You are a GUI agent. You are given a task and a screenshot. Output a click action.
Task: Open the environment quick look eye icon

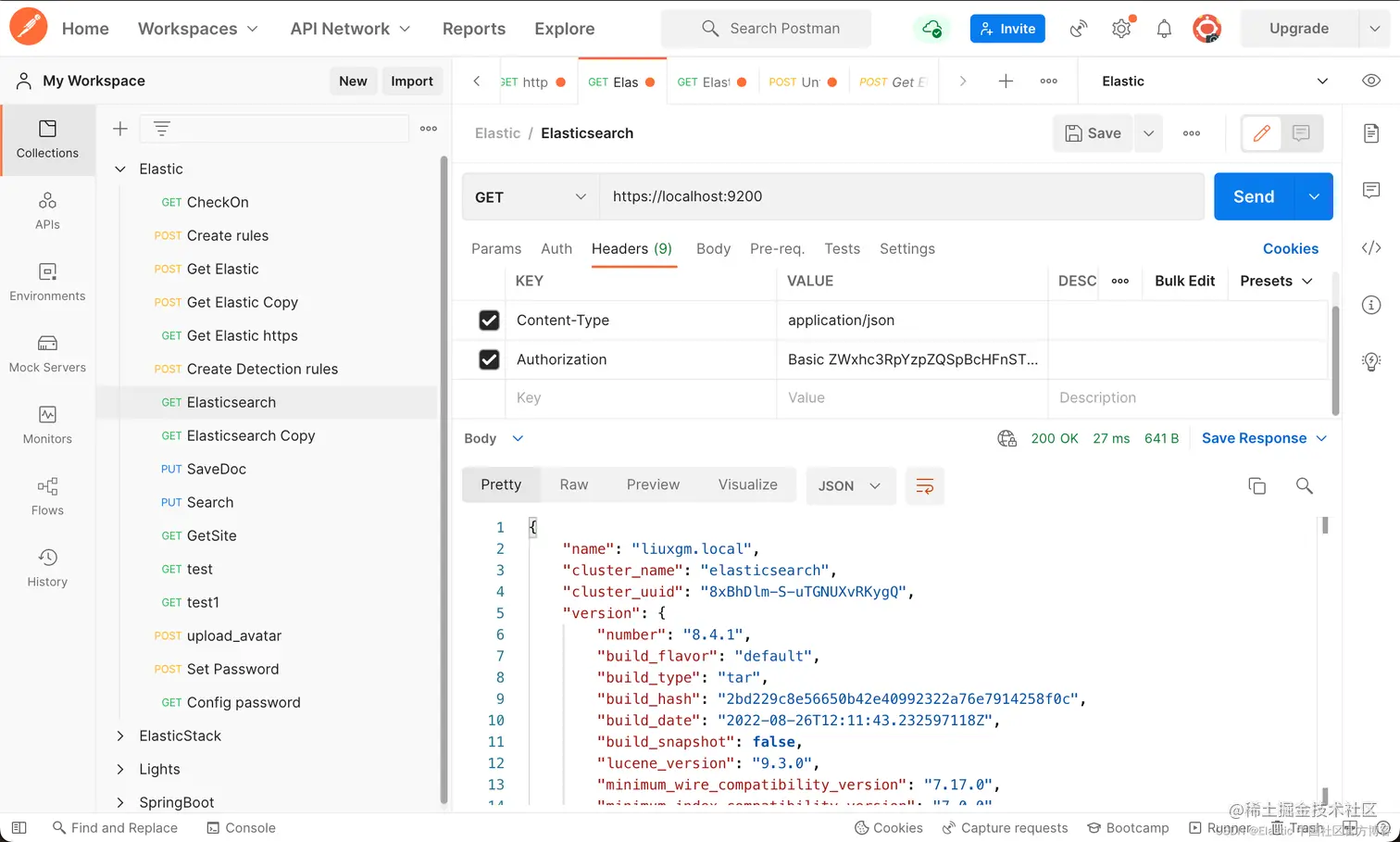[1371, 81]
